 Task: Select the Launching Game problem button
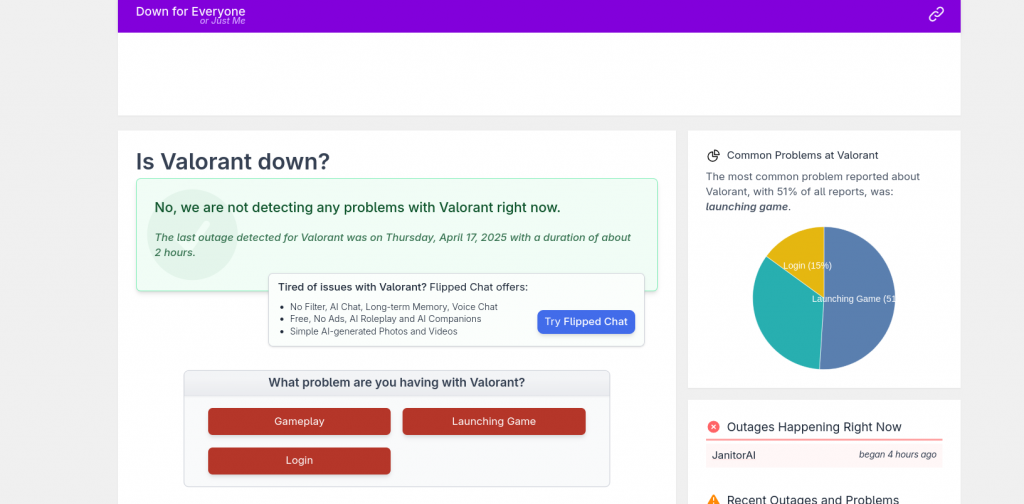[x=493, y=422]
